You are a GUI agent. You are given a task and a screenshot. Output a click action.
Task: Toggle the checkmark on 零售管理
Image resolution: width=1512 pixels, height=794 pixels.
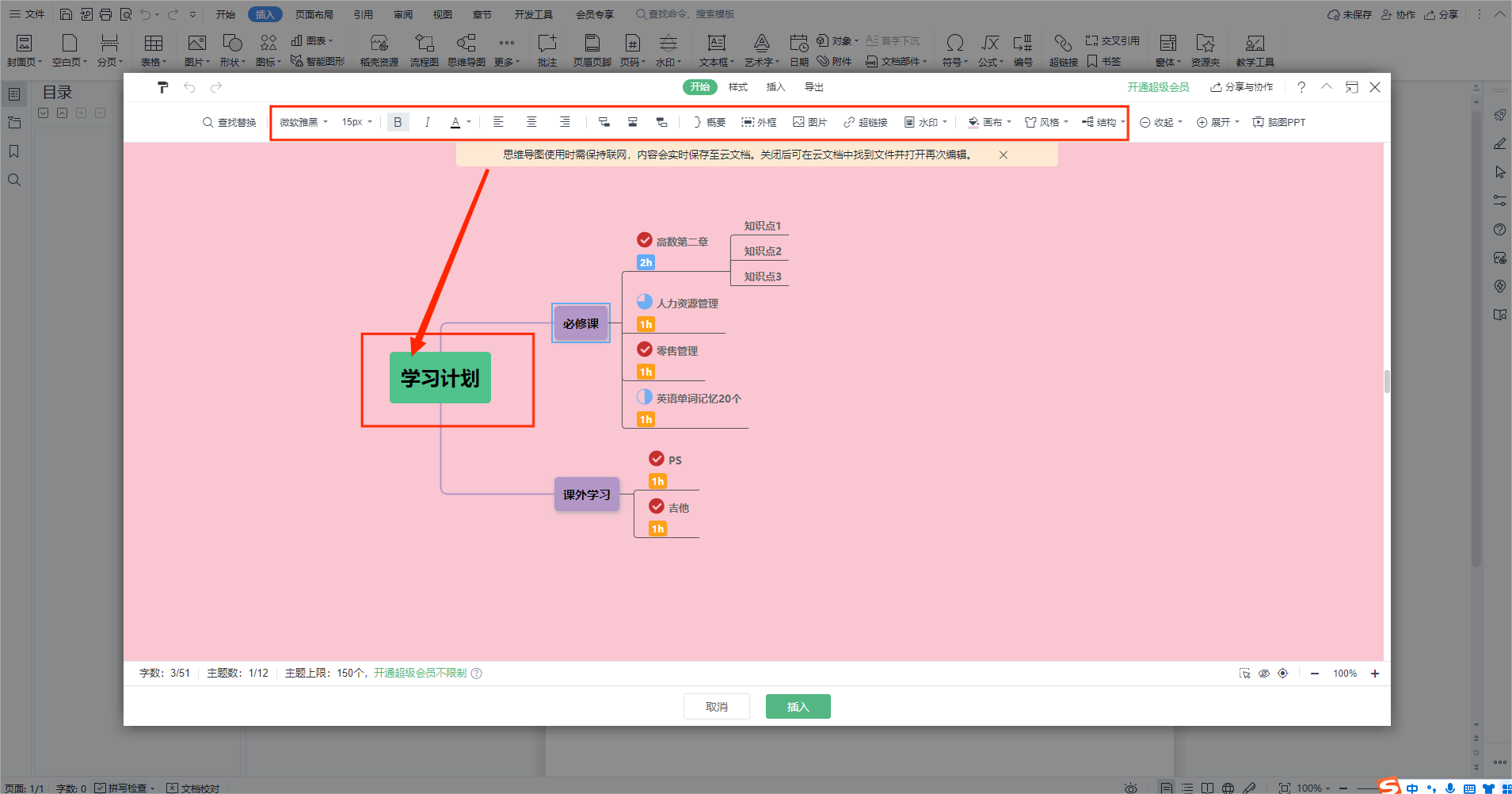coord(645,349)
